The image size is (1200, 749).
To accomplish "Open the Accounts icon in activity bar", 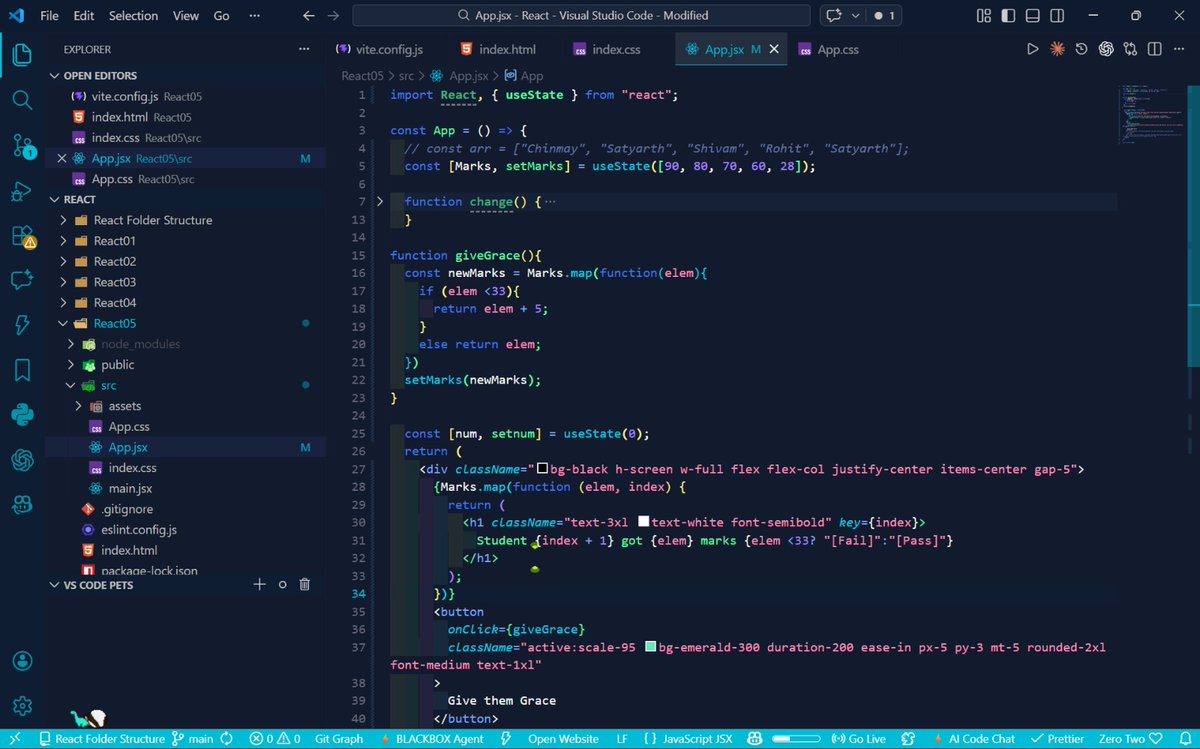I will (x=22, y=661).
